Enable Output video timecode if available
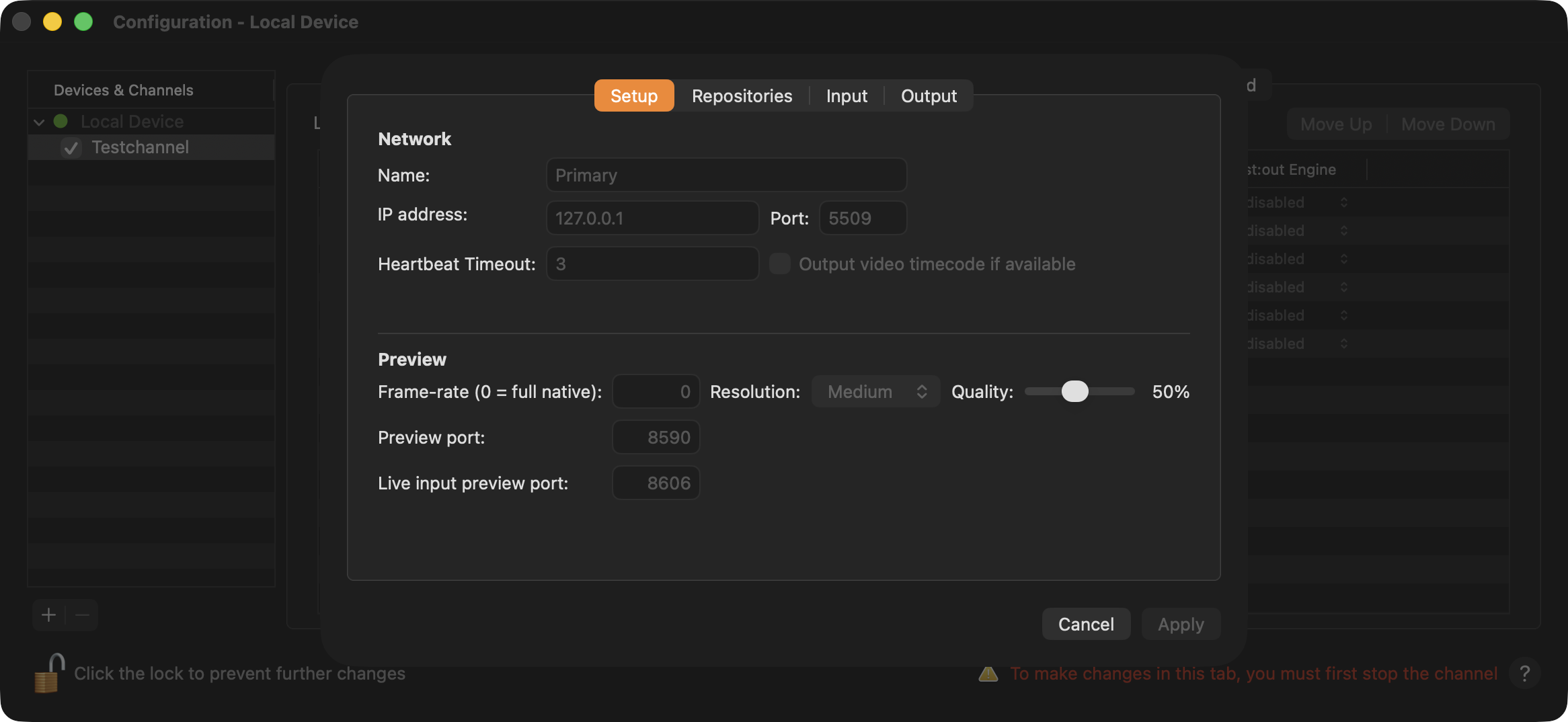Screen dimensions: 1568x722 [779, 264]
